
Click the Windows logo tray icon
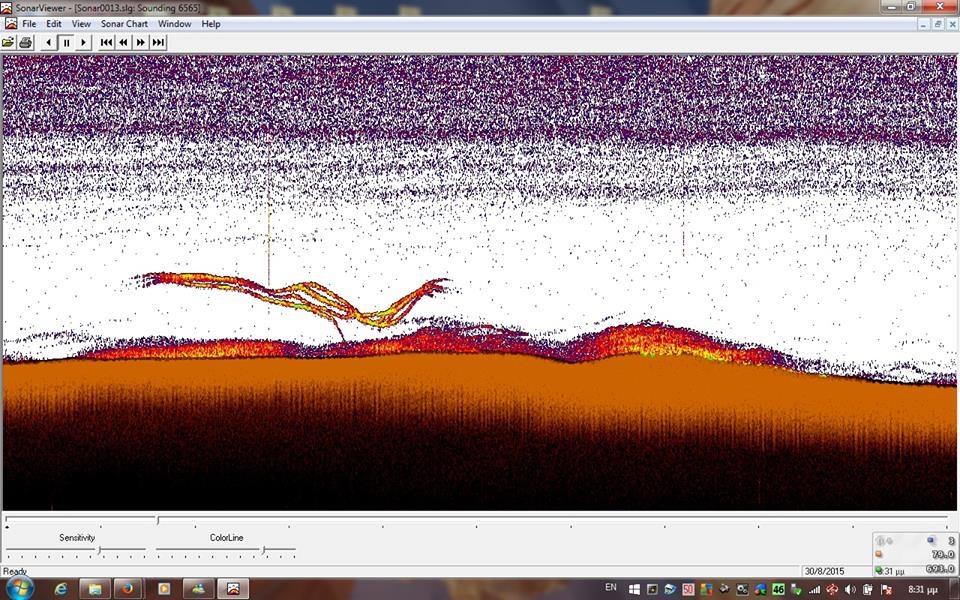coord(634,590)
